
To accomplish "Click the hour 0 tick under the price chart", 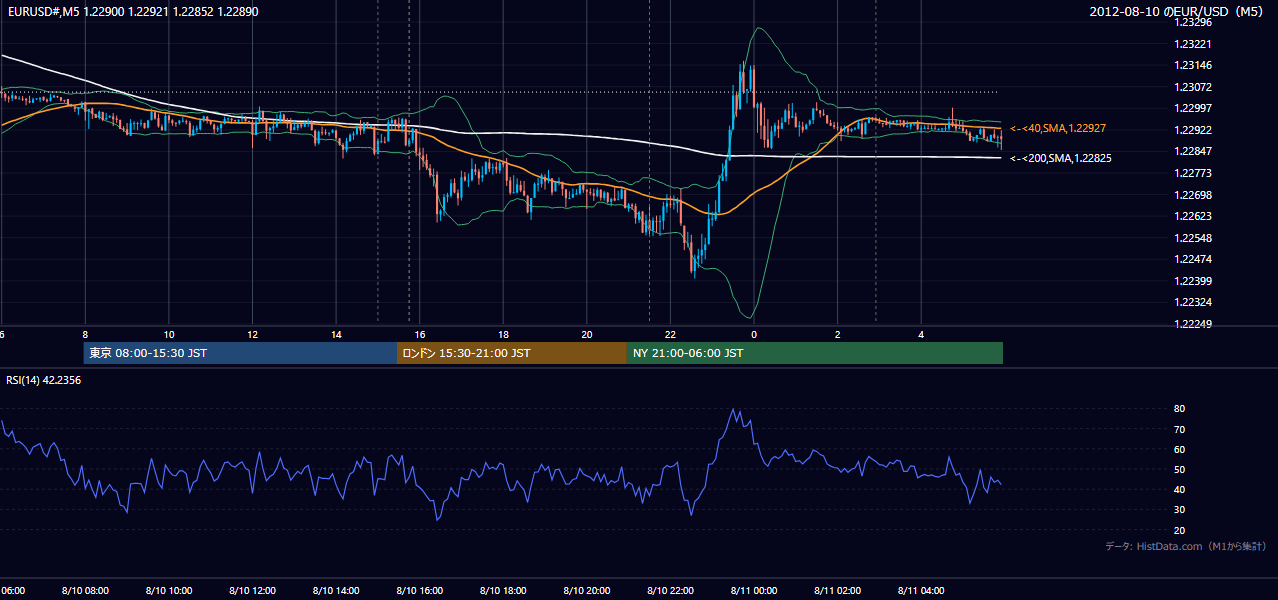I will click(x=754, y=334).
